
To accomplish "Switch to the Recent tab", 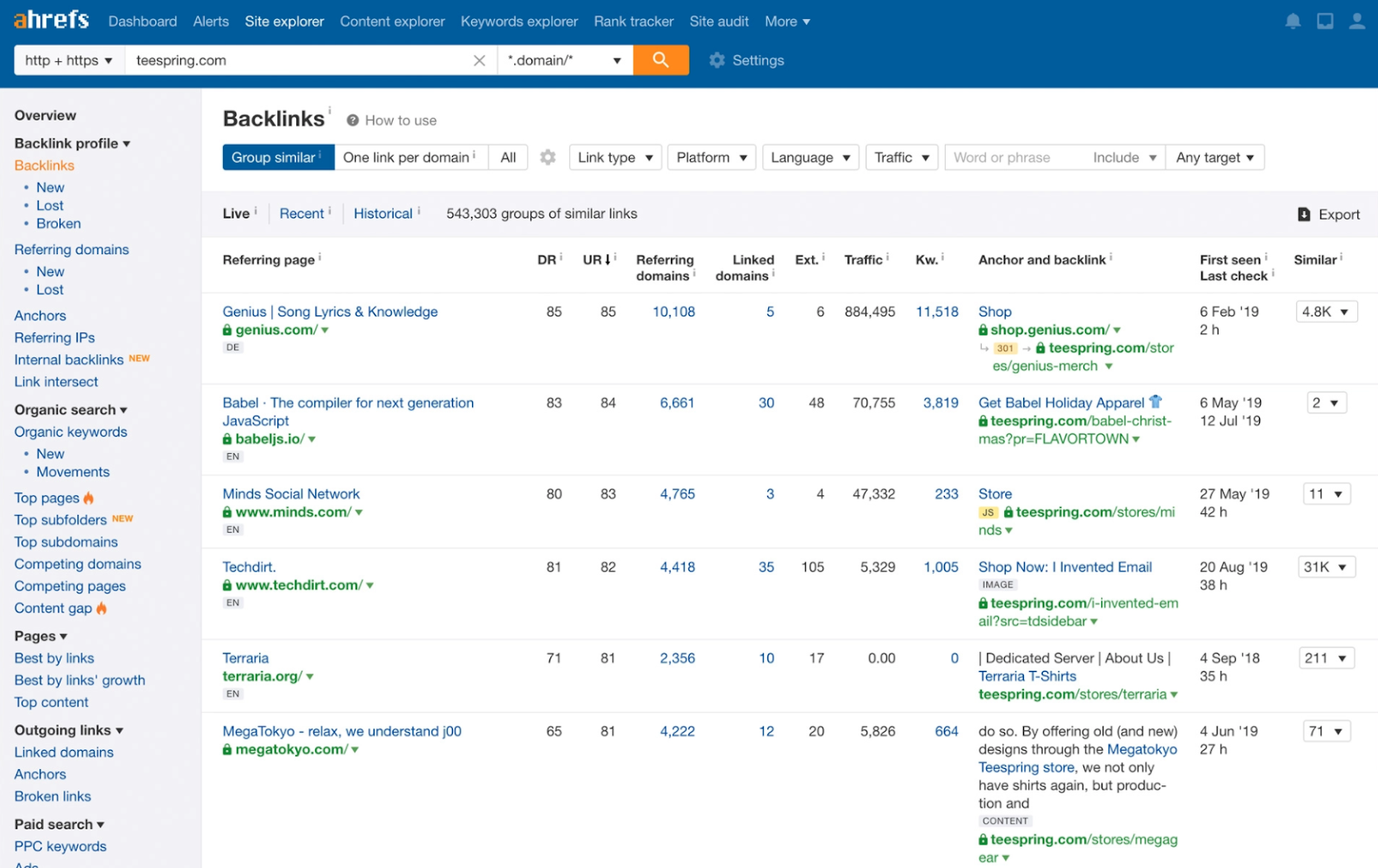I will tap(301, 214).
